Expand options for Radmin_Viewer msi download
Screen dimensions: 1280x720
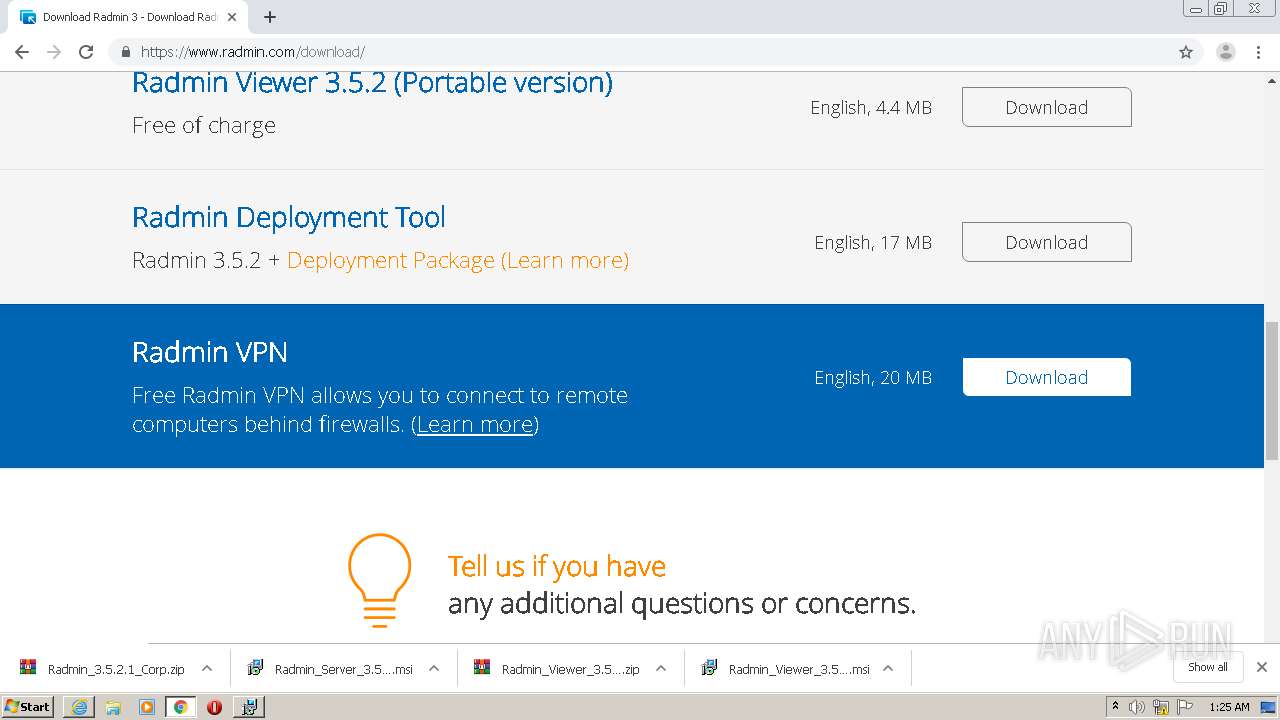click(x=888, y=668)
